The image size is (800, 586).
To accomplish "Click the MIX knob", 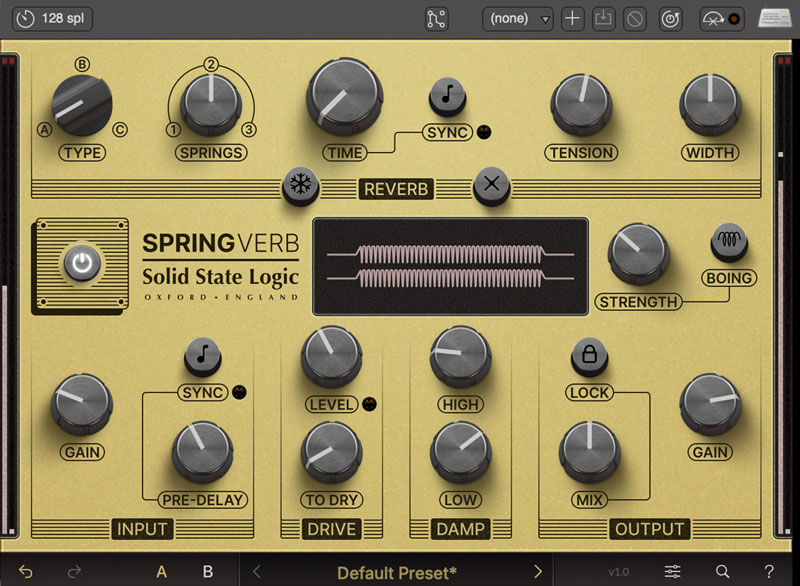I will pos(589,451).
